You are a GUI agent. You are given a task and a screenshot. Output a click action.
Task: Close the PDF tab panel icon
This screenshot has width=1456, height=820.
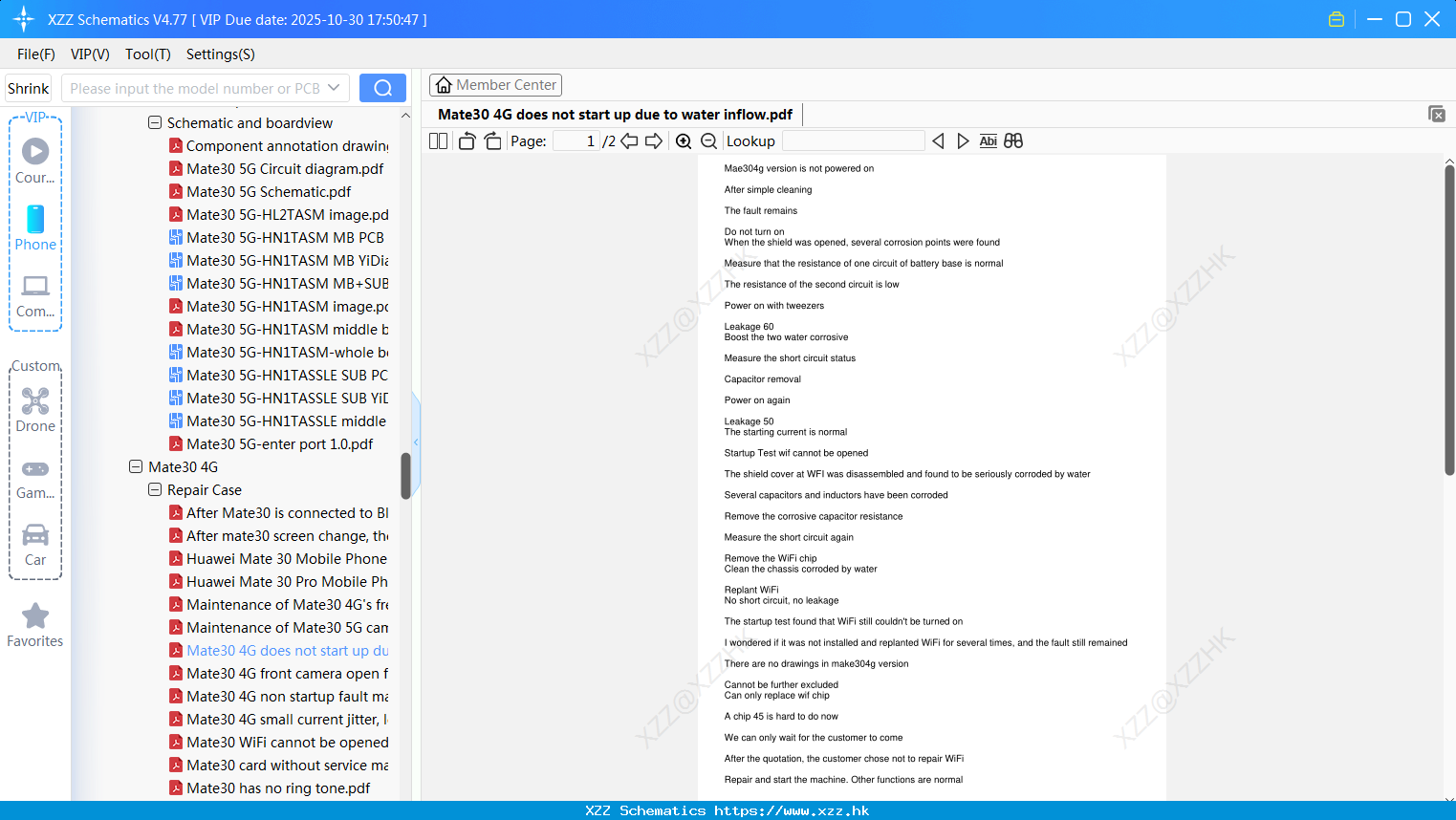tap(1437, 114)
